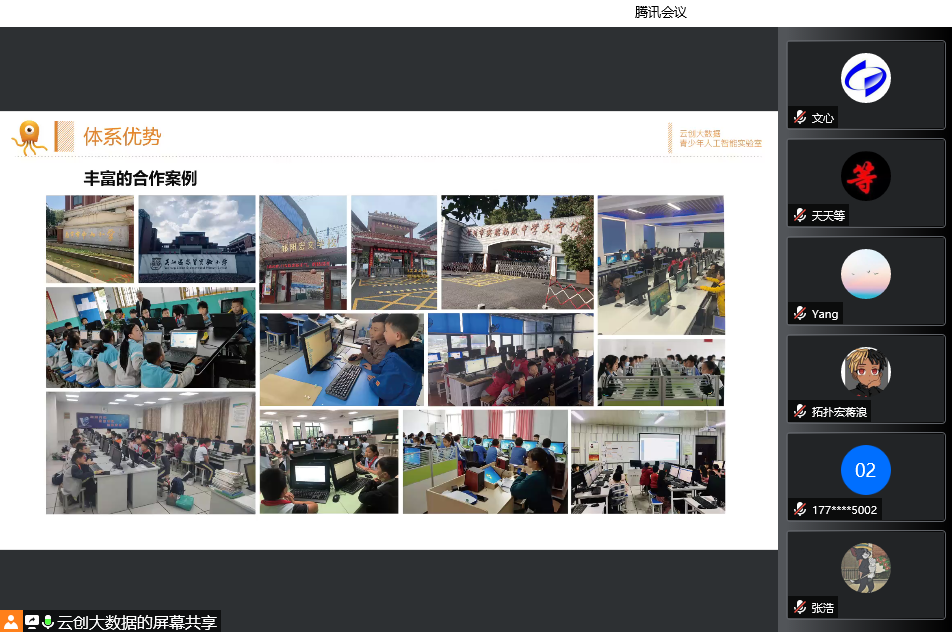
Task: Click the 体系优势 slide heading
Action: [122, 137]
